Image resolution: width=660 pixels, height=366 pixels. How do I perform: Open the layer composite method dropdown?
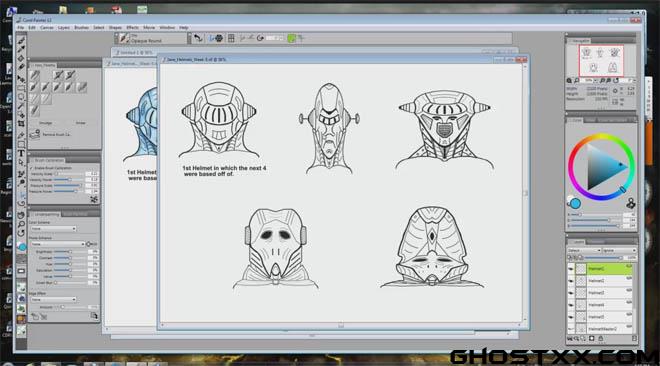click(585, 250)
